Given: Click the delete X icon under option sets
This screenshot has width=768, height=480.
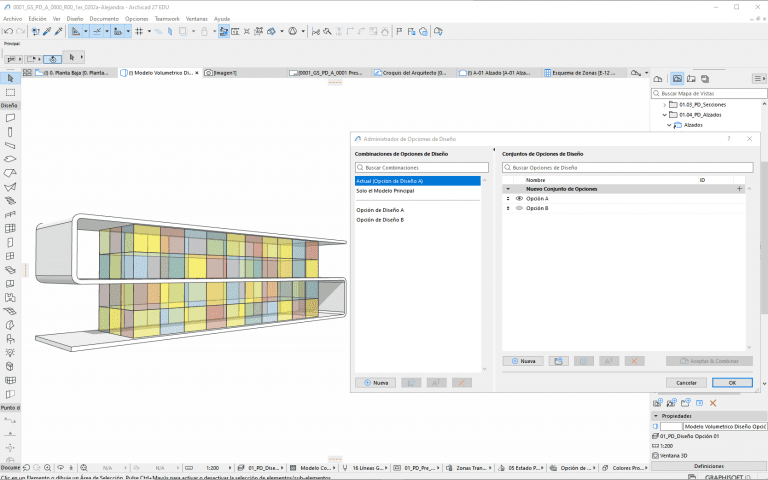Looking at the screenshot, I should tap(633, 360).
